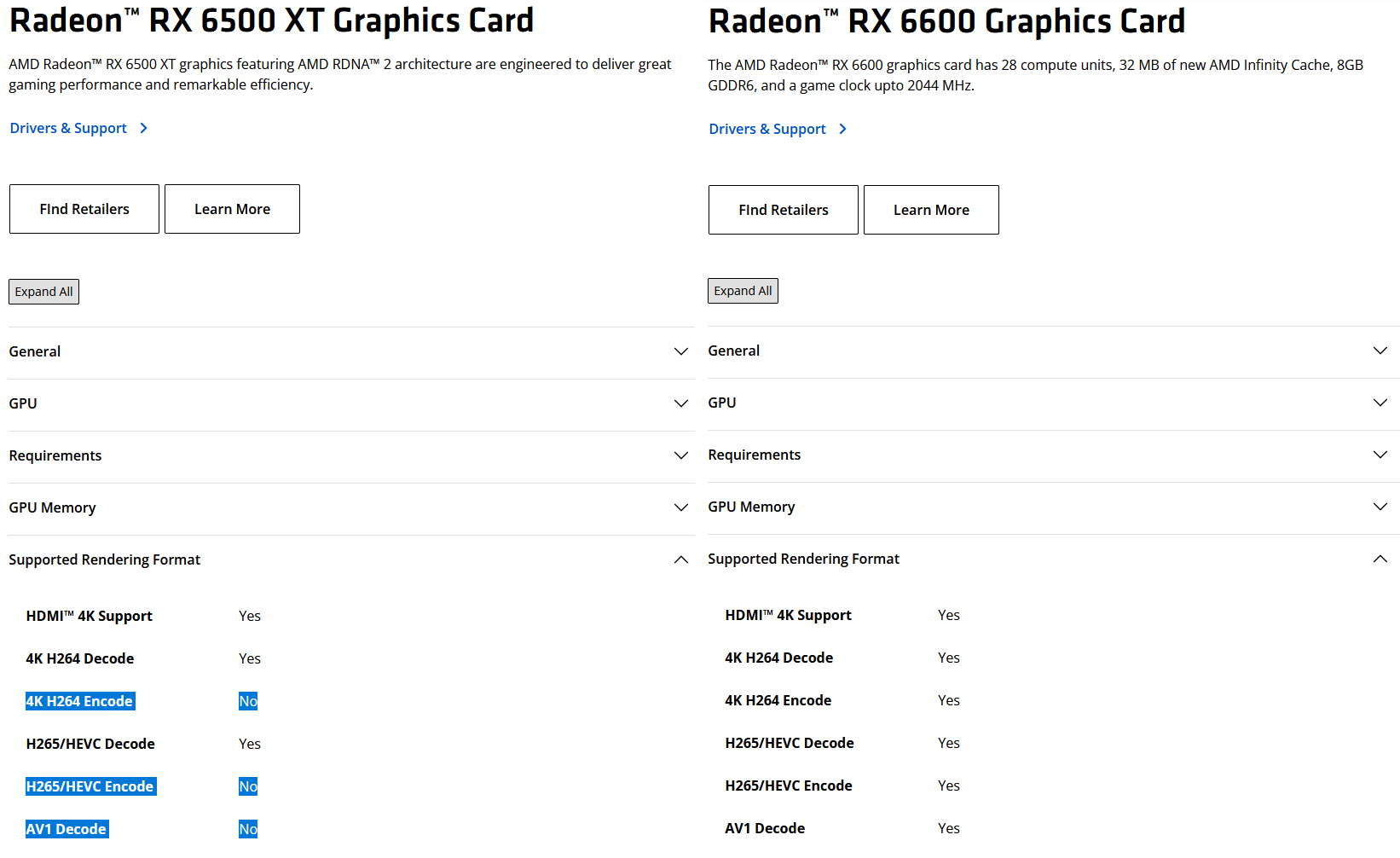Click highlighted H265/HEVC Encode label, RX 6500 XT

pyautogui.click(x=90, y=786)
